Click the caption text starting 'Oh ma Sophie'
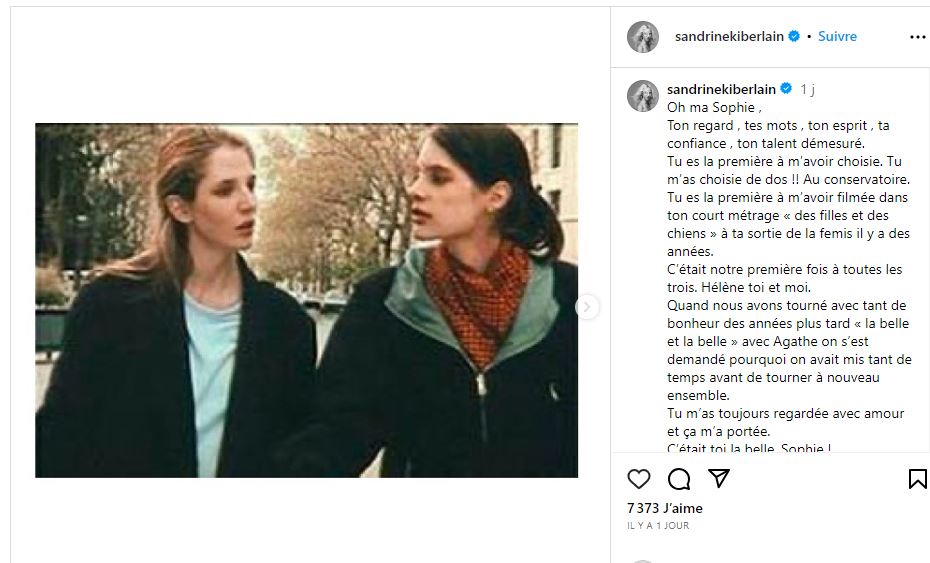The width and height of the screenshot is (930, 563). (789, 278)
